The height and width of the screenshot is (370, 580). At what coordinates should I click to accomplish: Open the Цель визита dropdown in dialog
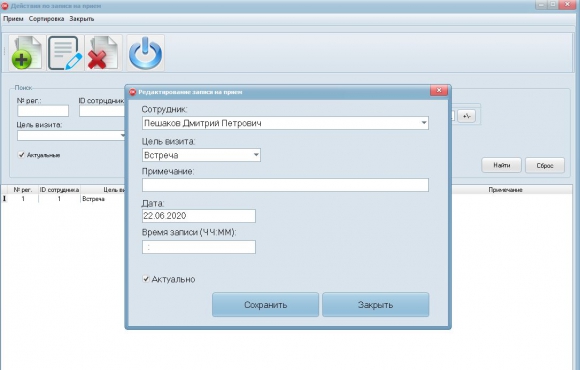[256, 155]
